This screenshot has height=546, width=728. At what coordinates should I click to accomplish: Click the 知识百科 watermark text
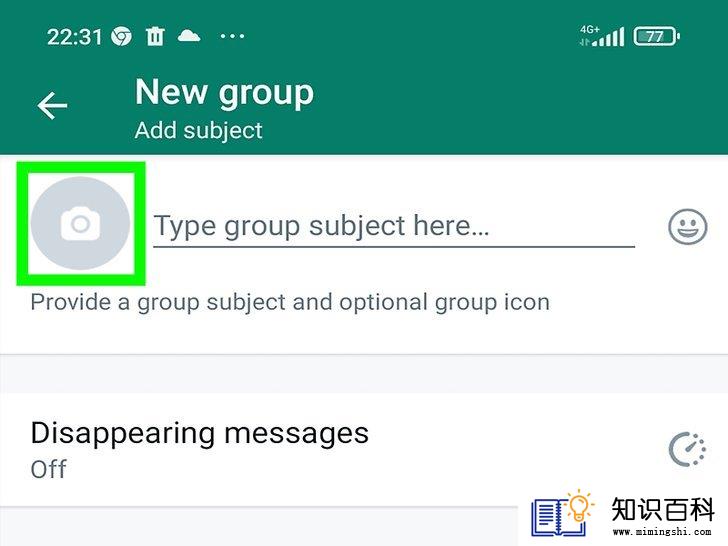663,509
